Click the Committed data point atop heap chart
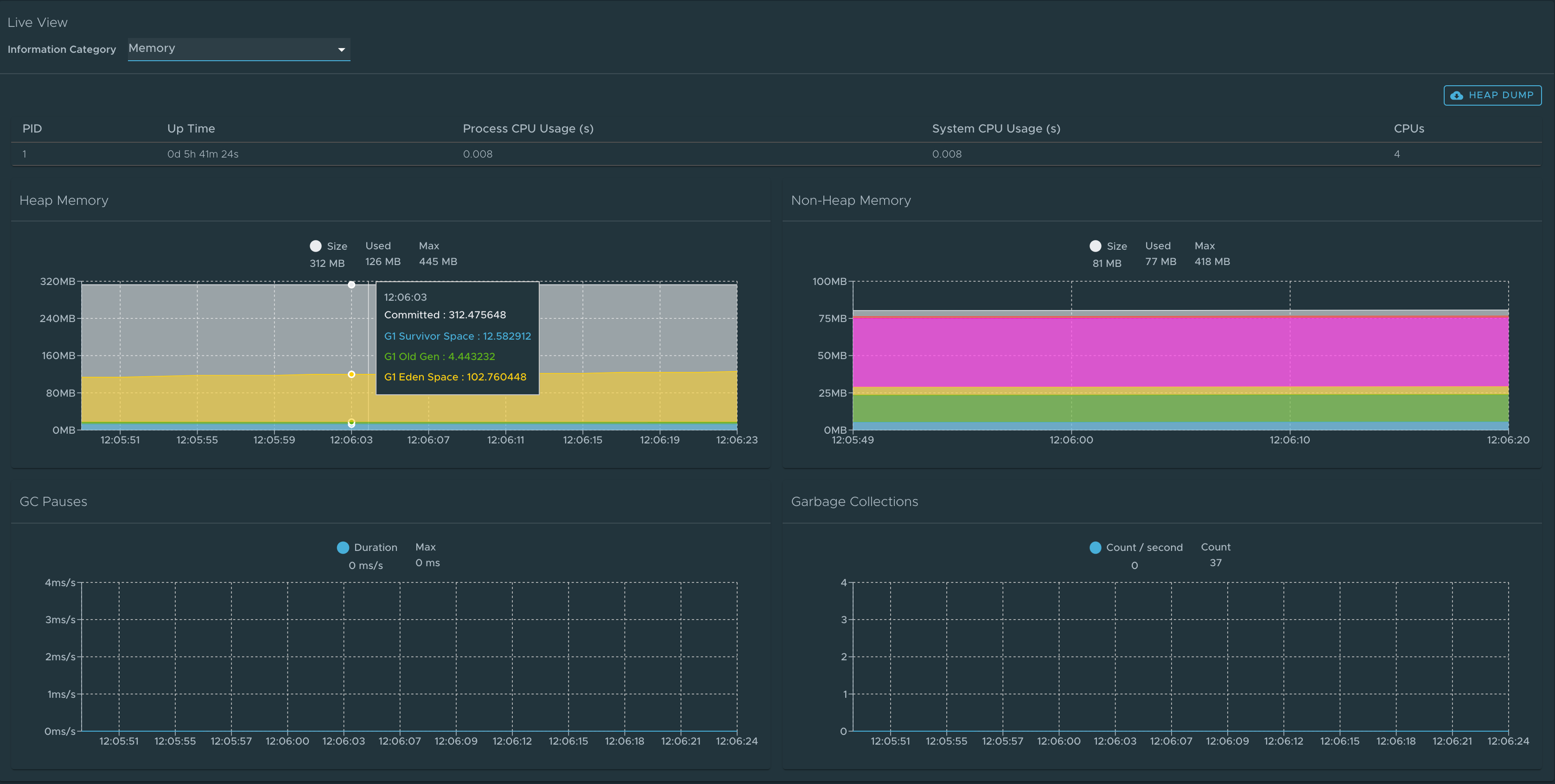This screenshot has height=784, width=1555. tap(351, 285)
